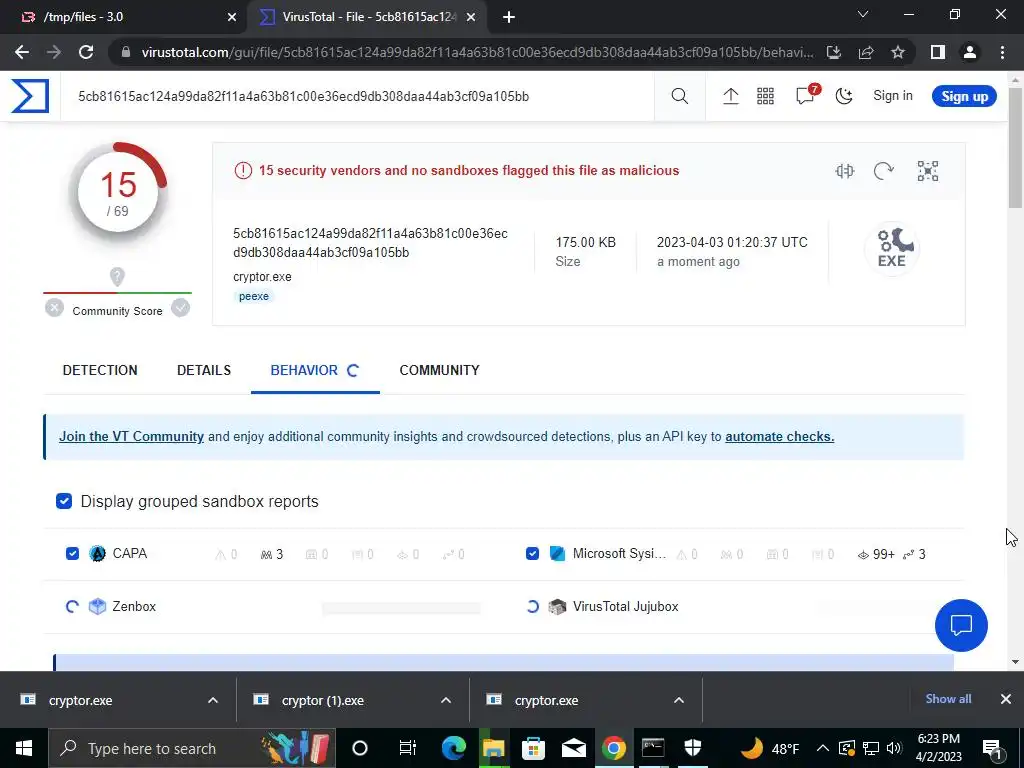Uncheck Display grouped sandbox reports

(64, 502)
